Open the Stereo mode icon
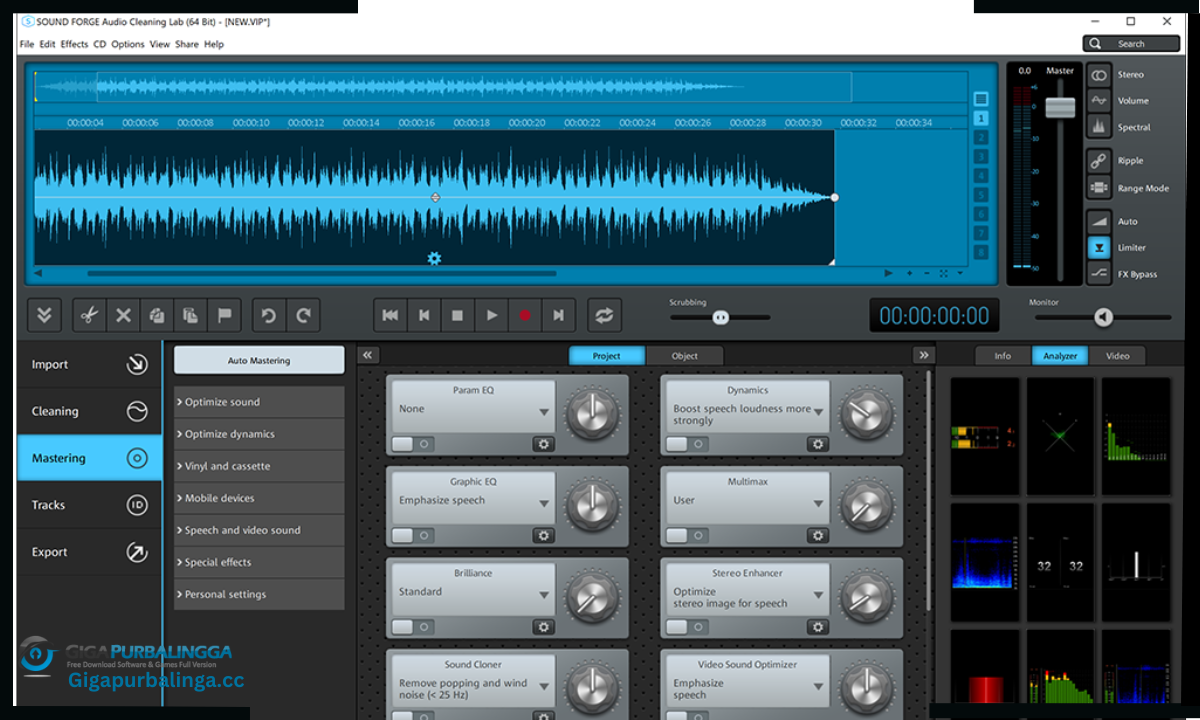Screen dimensions: 1200x720 1099,75
